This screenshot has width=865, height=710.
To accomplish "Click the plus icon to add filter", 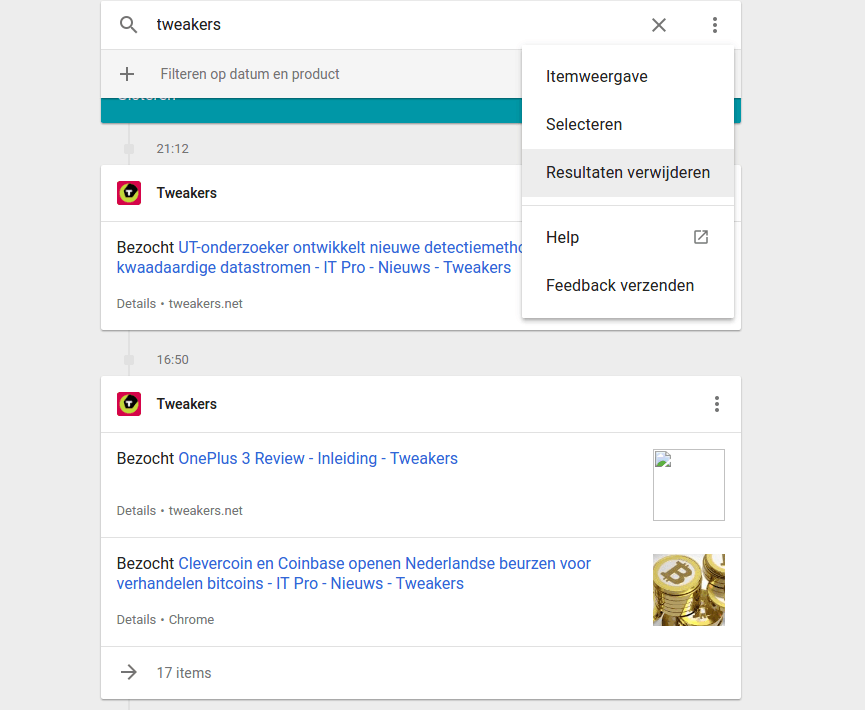I will click(127, 74).
